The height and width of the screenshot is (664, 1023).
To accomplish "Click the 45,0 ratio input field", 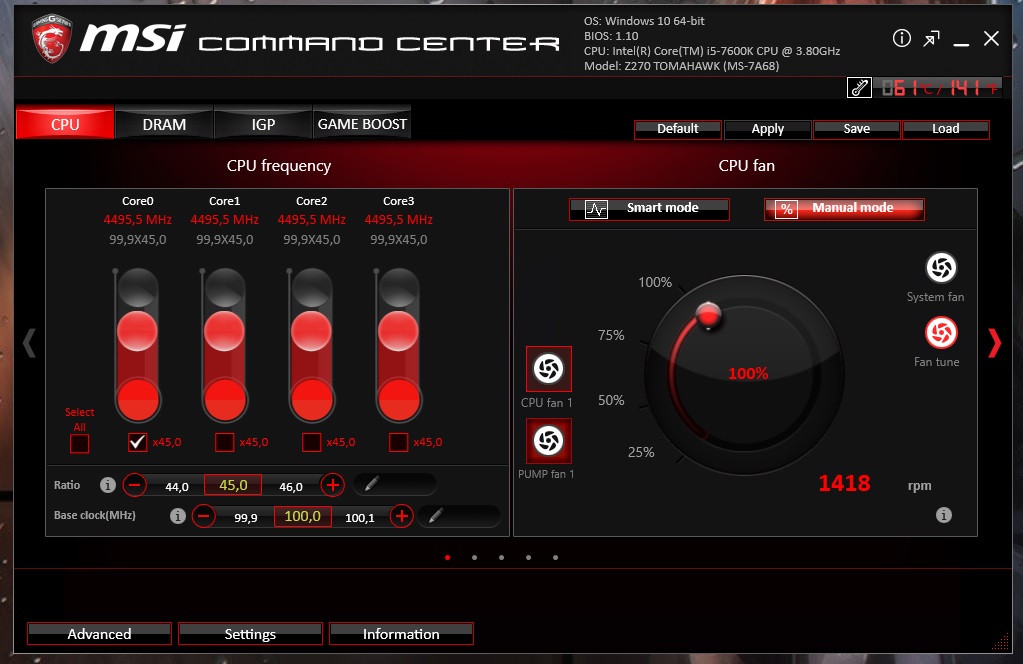I will (x=233, y=485).
